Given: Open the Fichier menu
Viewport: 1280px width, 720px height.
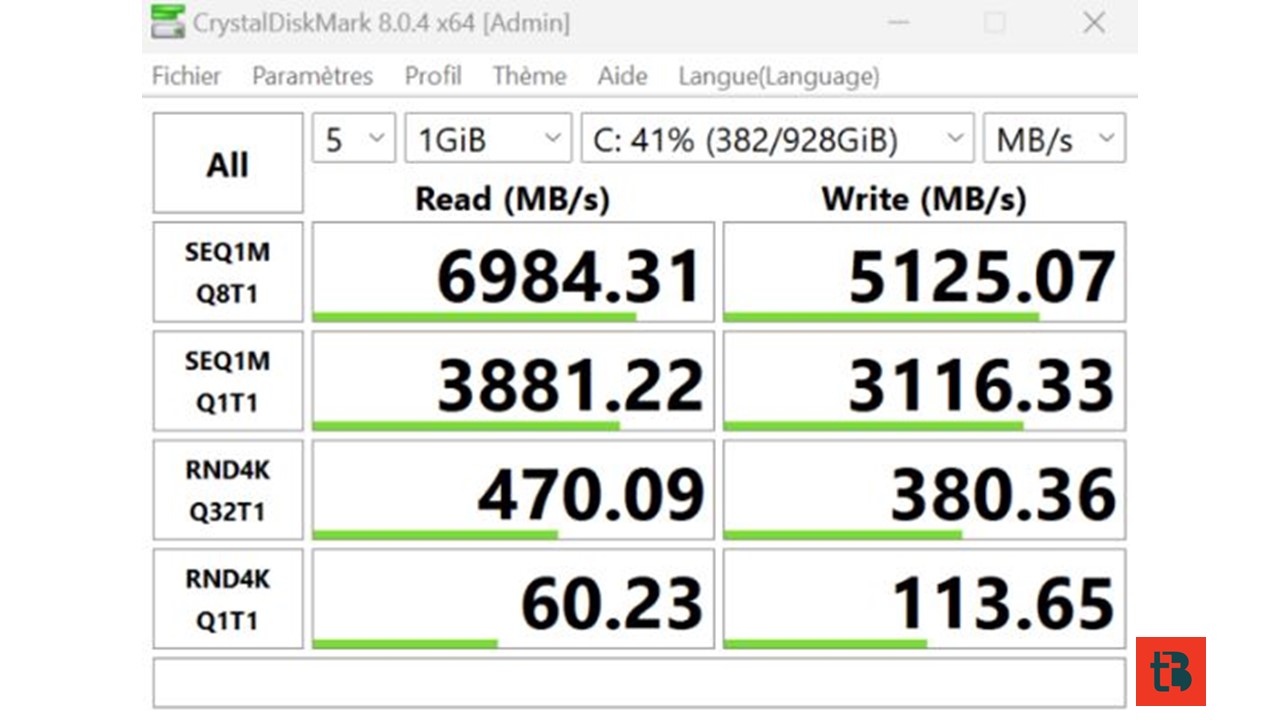Looking at the screenshot, I should tap(186, 76).
